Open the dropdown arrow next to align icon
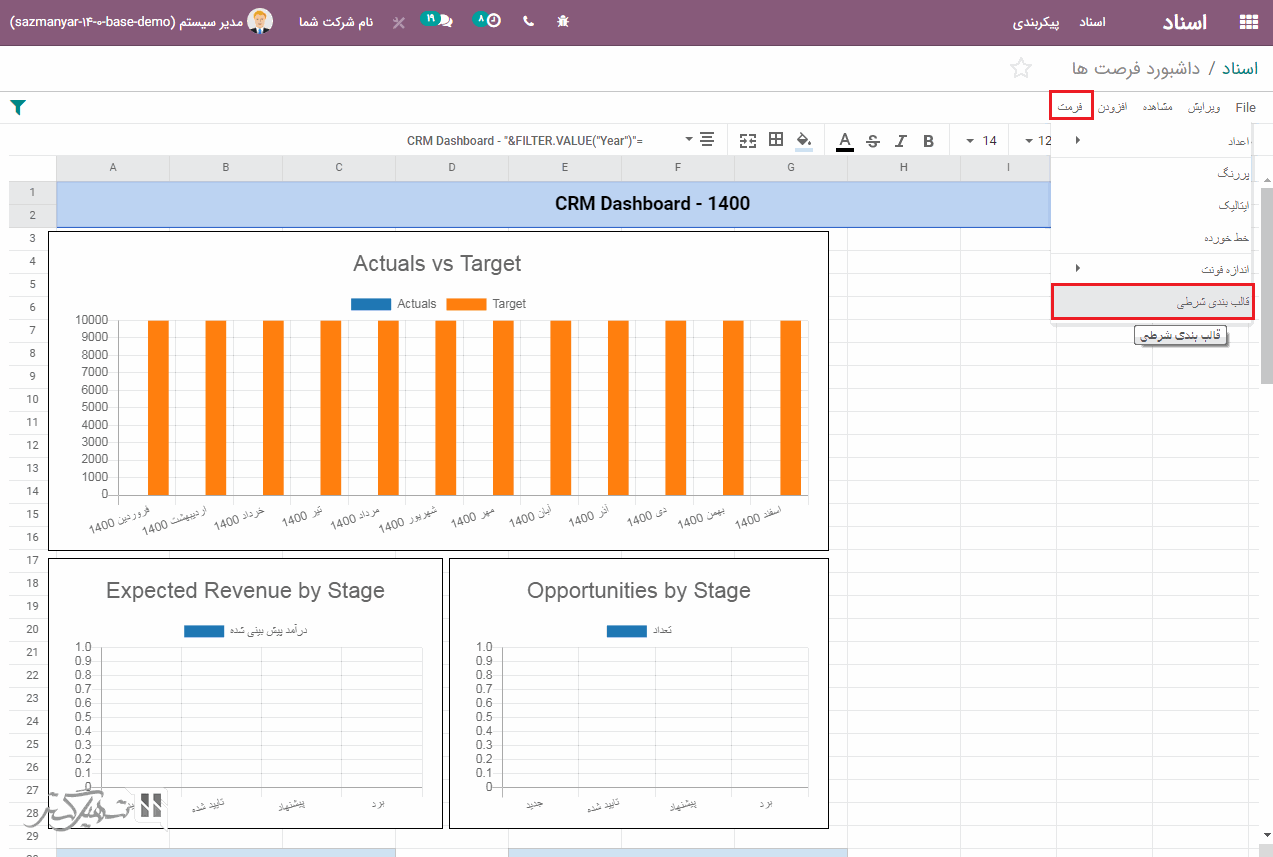Screen dimensions: 1273x857 point(689,140)
